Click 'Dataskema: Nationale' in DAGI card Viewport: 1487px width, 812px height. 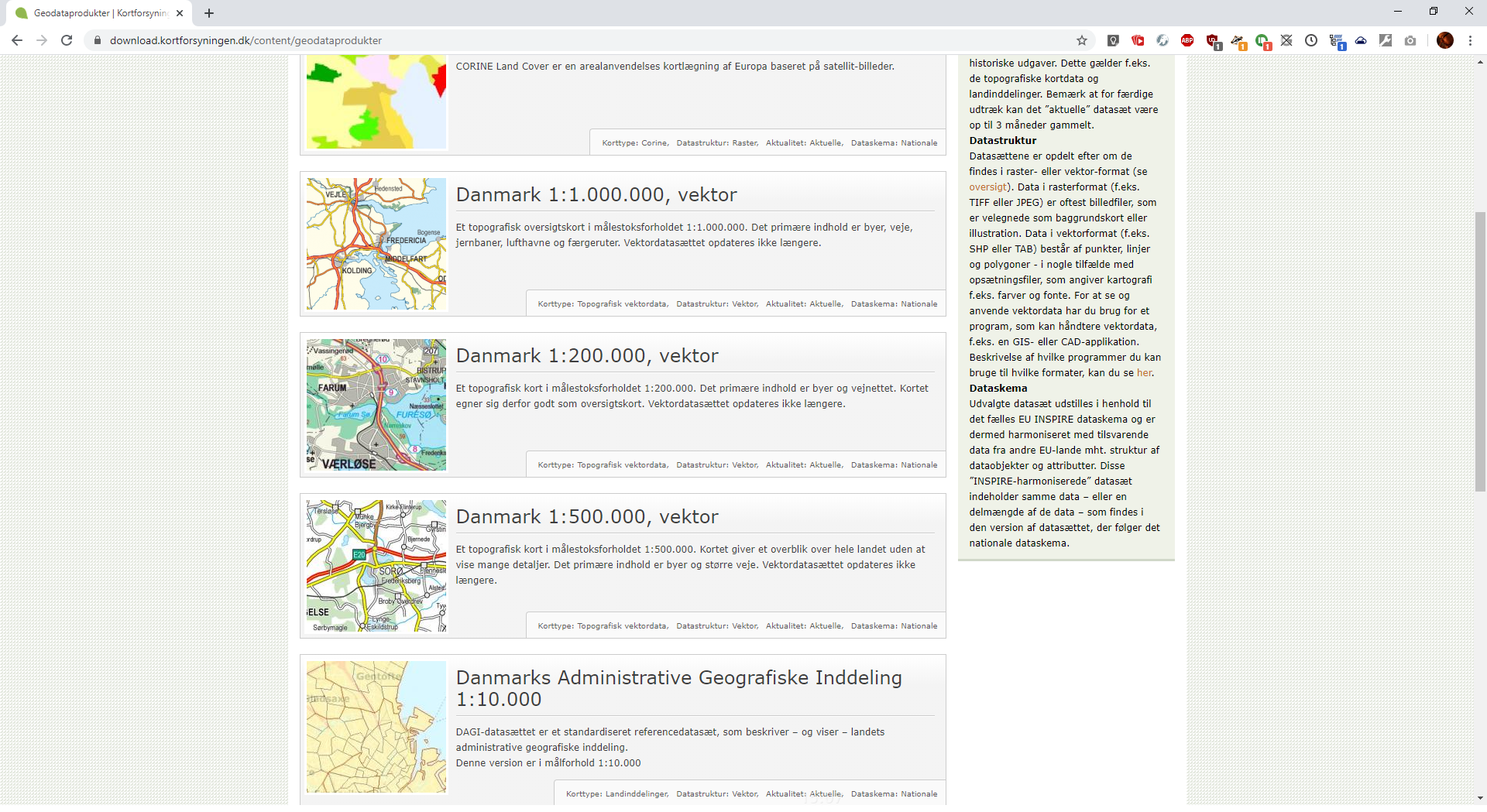(x=895, y=794)
